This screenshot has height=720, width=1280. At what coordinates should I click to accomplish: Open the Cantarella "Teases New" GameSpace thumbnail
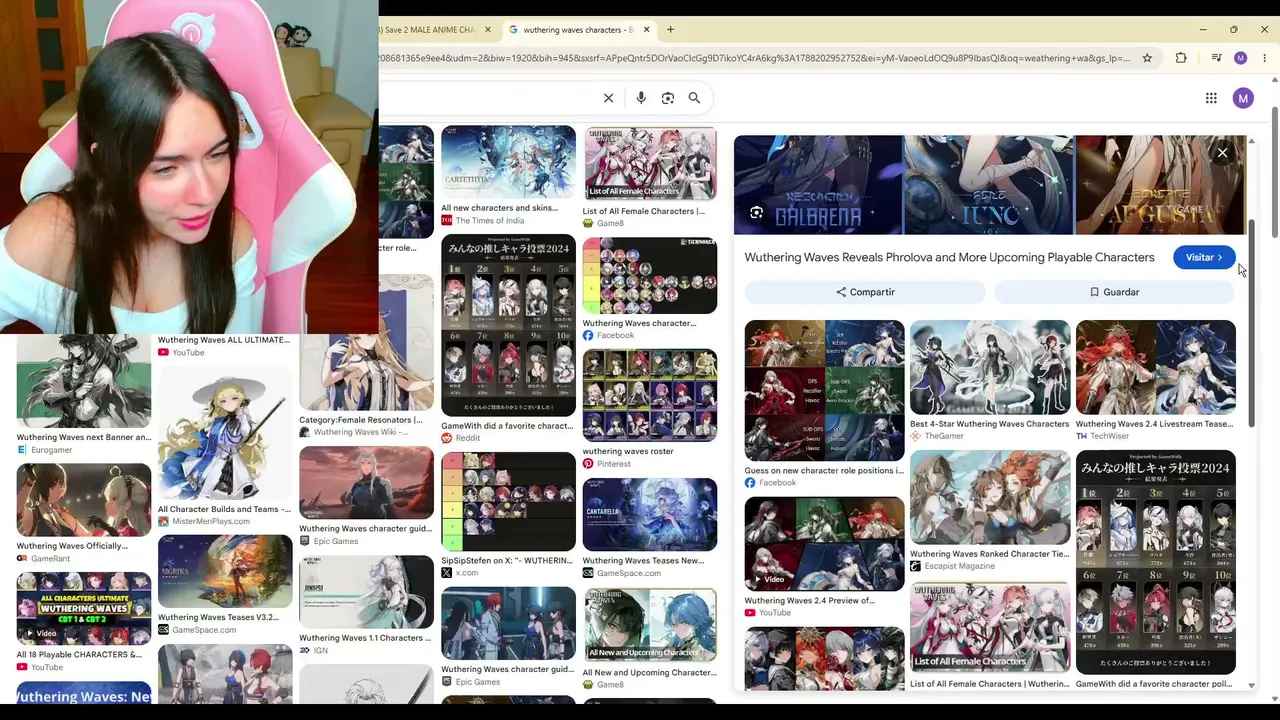650,514
